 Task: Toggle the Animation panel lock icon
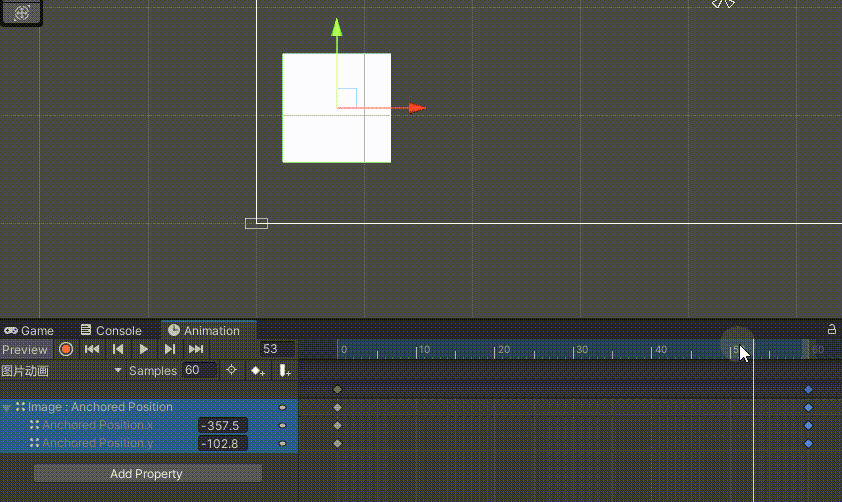point(831,329)
